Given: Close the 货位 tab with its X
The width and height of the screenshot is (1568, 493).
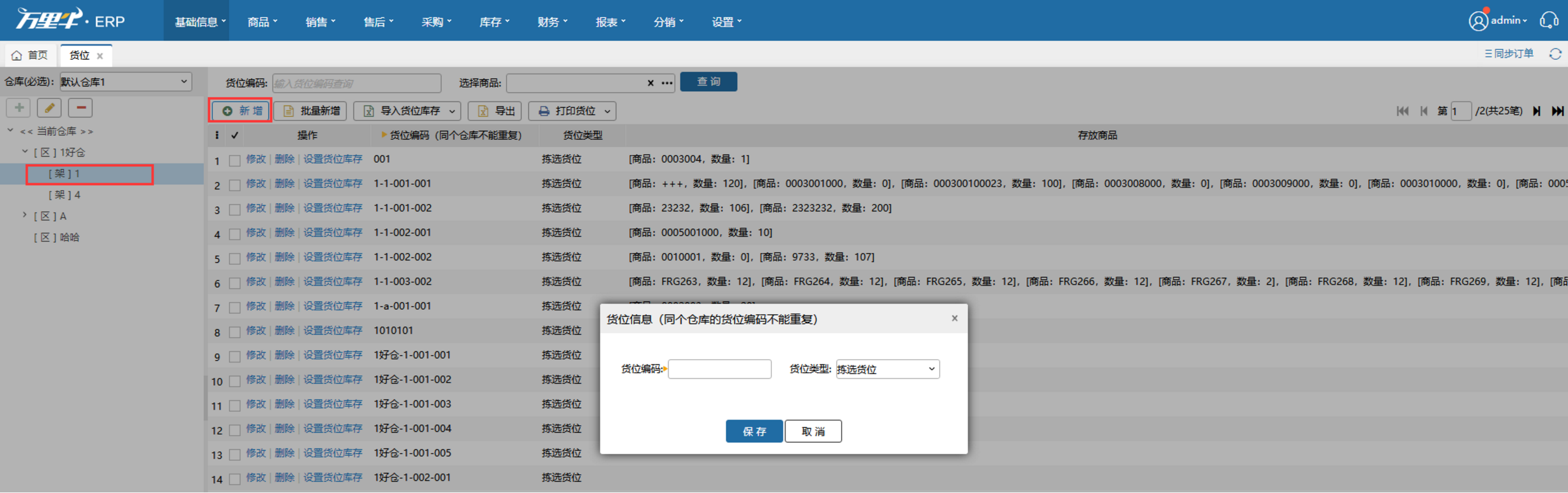Looking at the screenshot, I should tap(100, 56).
